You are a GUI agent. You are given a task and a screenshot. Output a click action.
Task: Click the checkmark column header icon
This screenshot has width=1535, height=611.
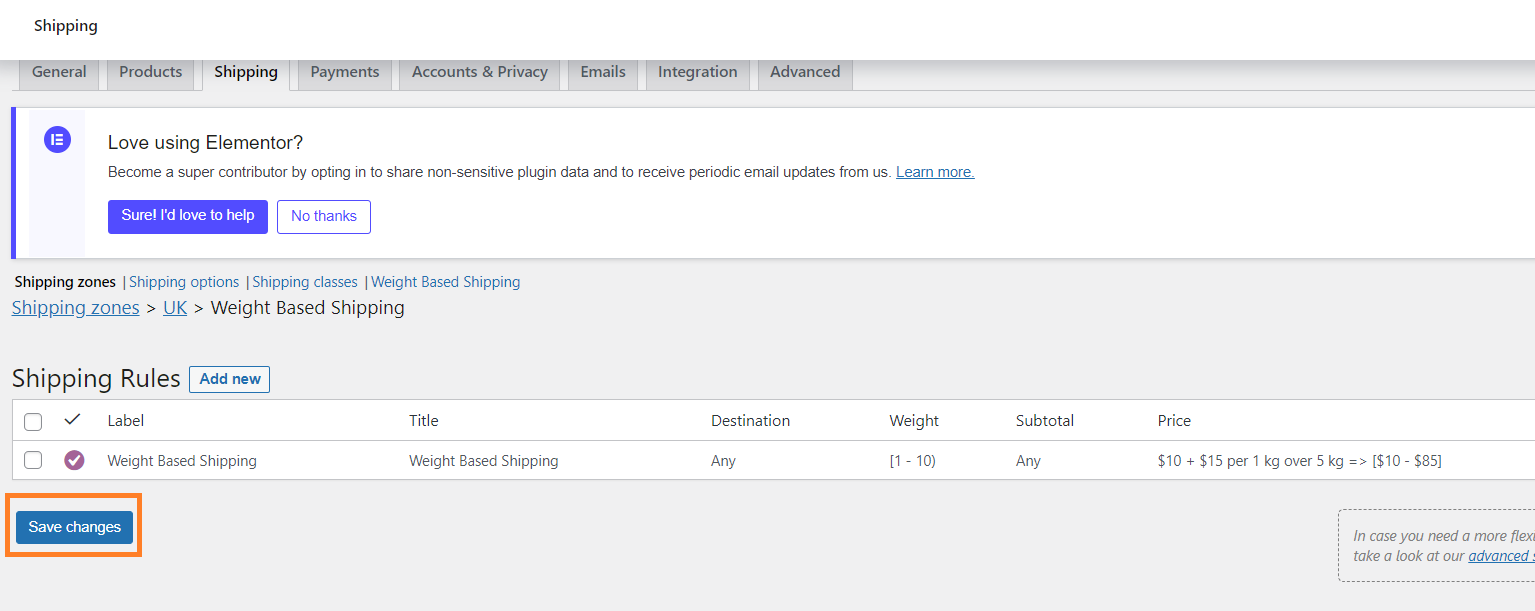tap(72, 420)
